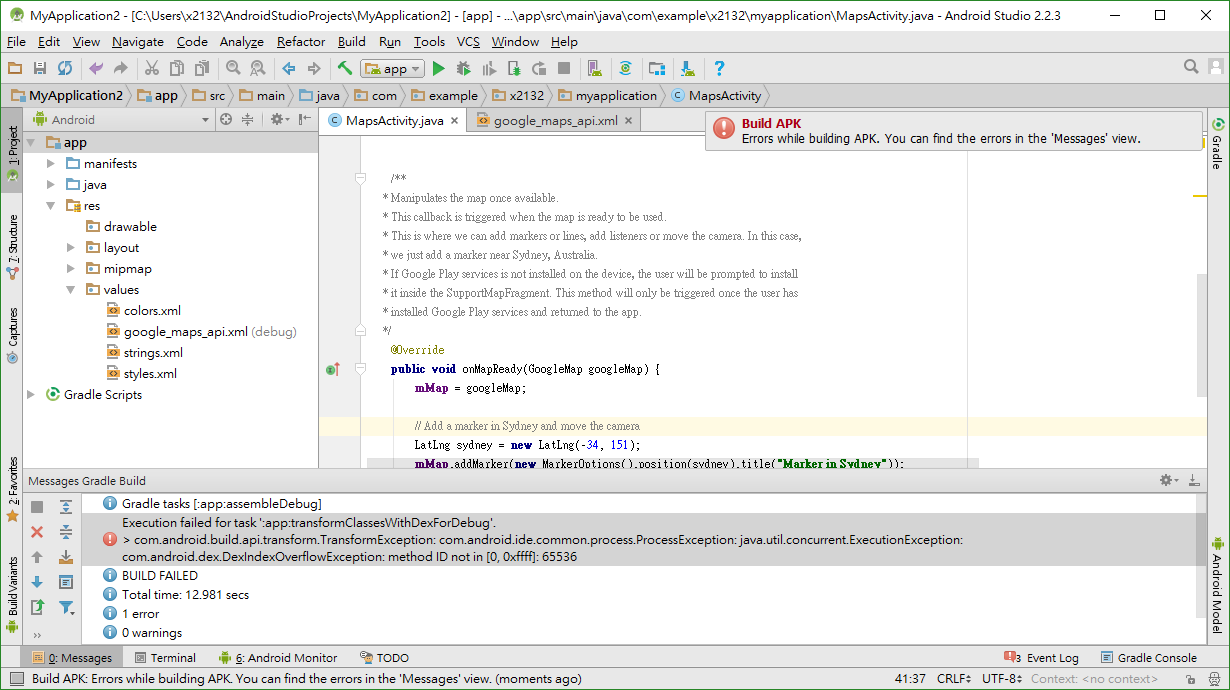Open the Refactor menu

[301, 41]
